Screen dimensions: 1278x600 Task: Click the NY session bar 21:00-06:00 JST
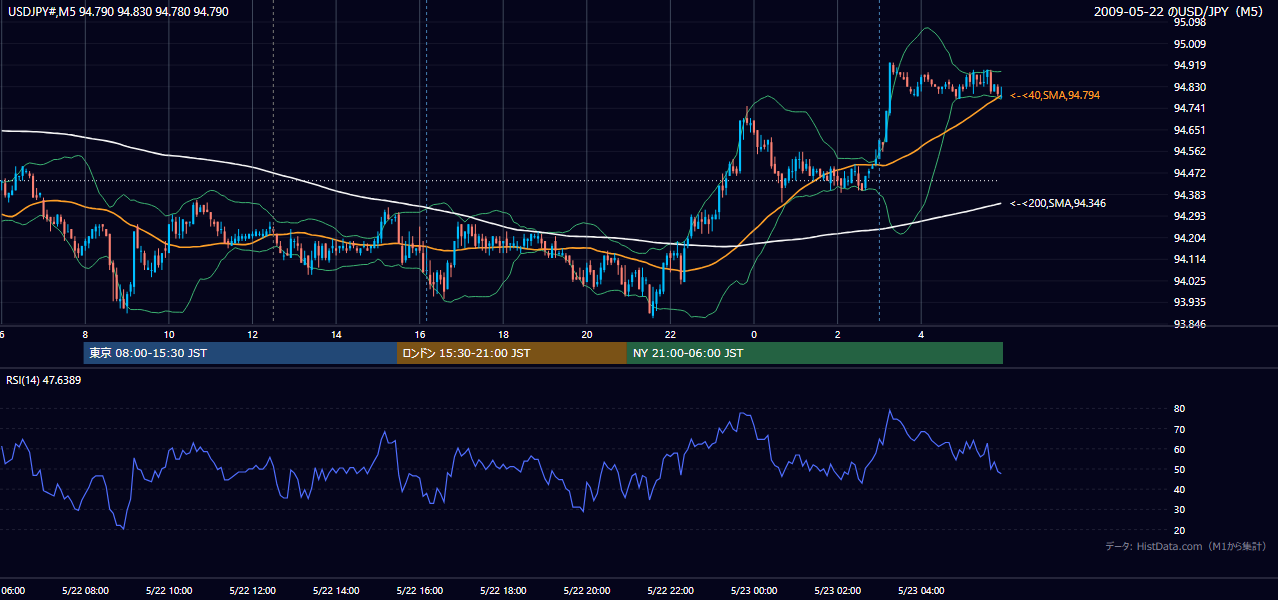[x=815, y=353]
